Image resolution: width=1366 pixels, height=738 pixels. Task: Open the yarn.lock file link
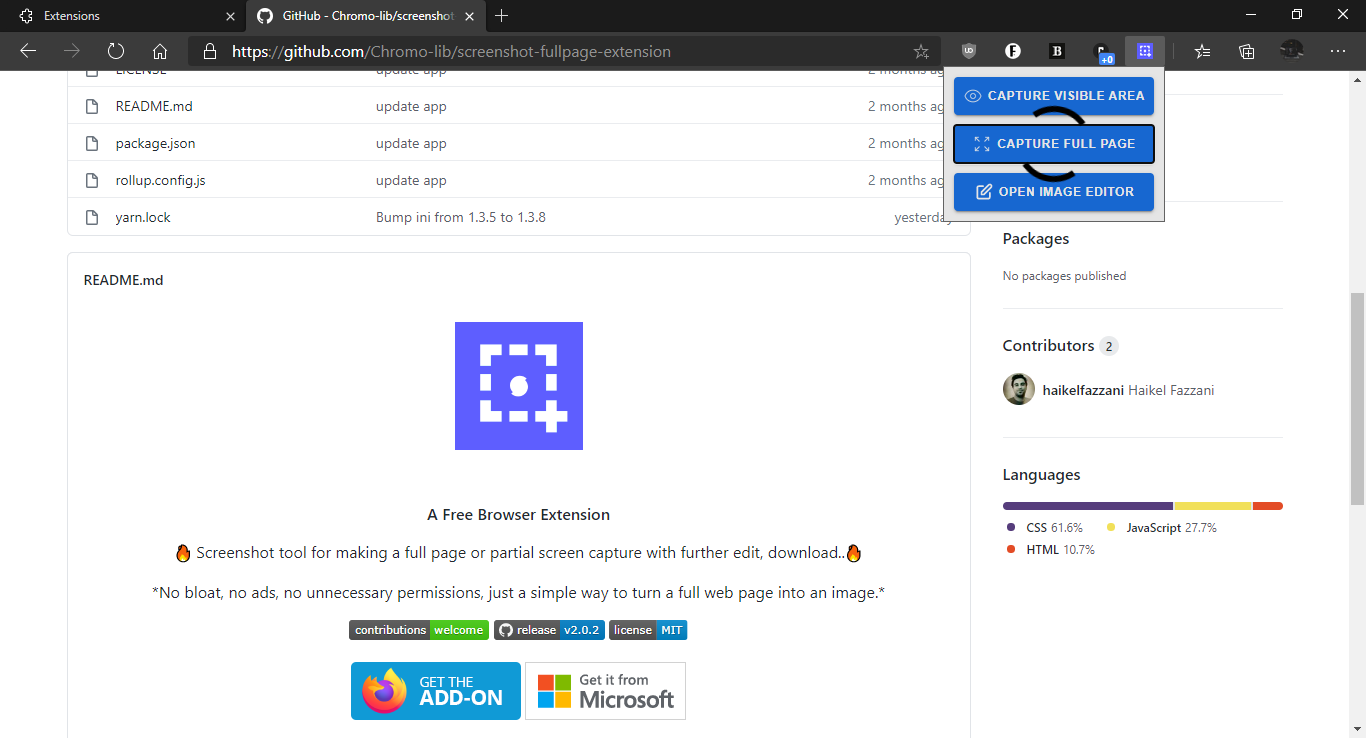(x=143, y=217)
